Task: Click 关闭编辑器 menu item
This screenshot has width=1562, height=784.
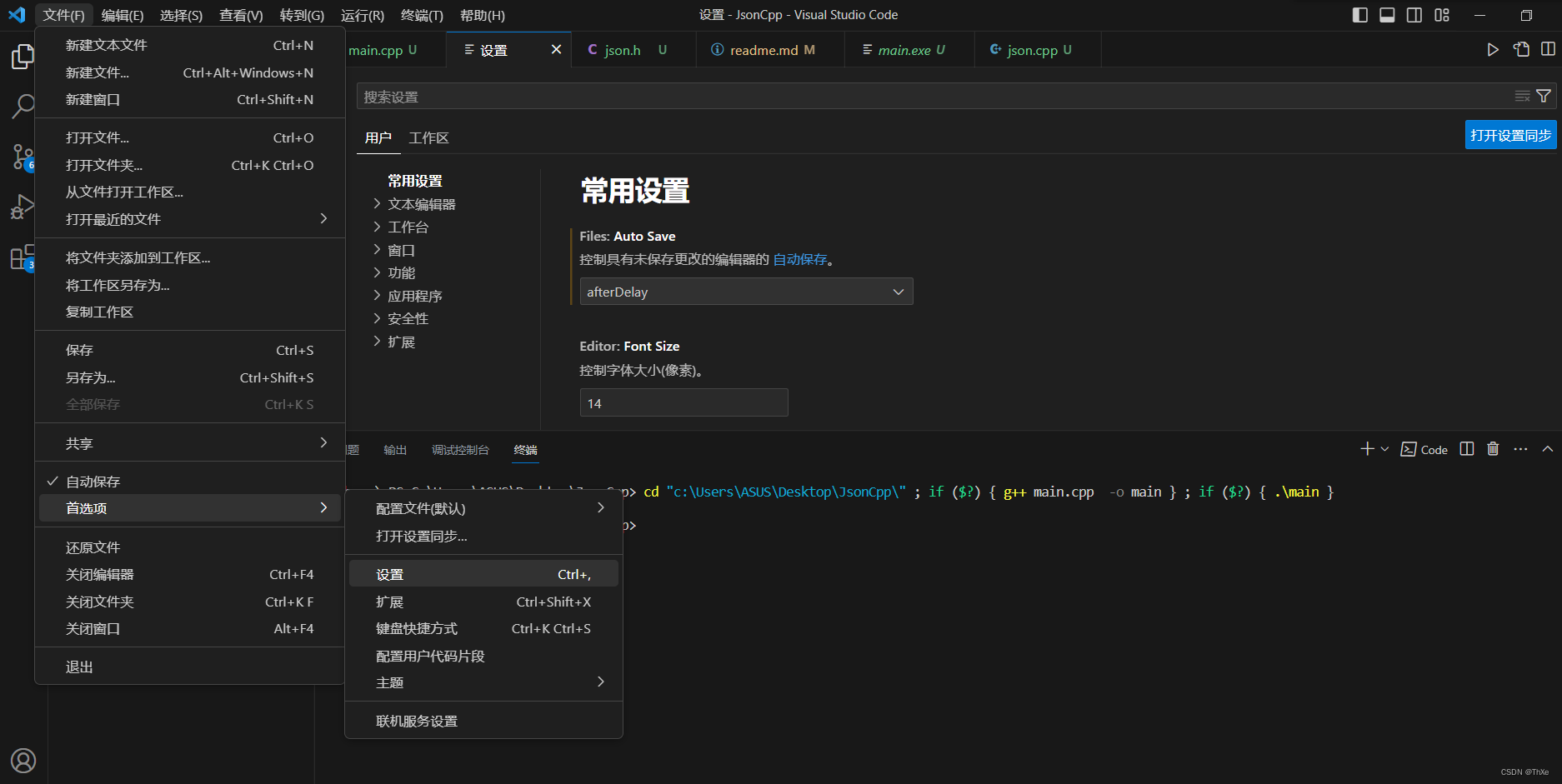Action: pyautogui.click(x=191, y=574)
